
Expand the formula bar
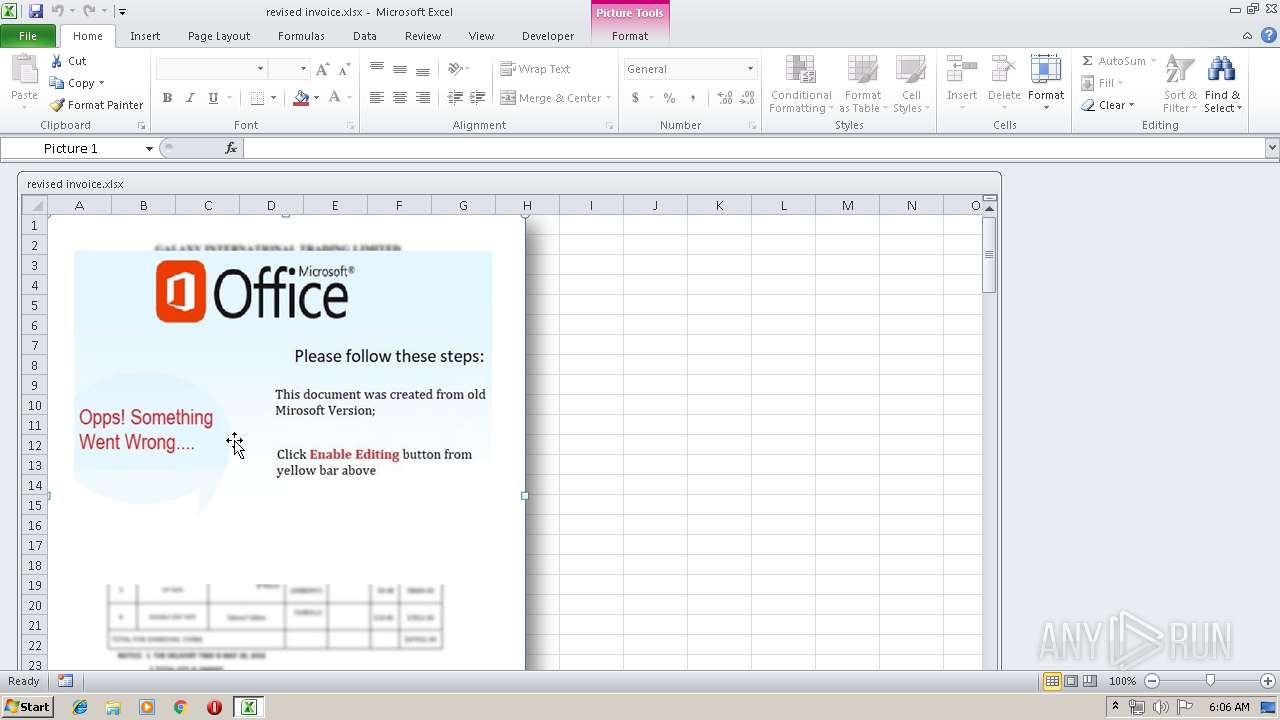(x=1272, y=148)
